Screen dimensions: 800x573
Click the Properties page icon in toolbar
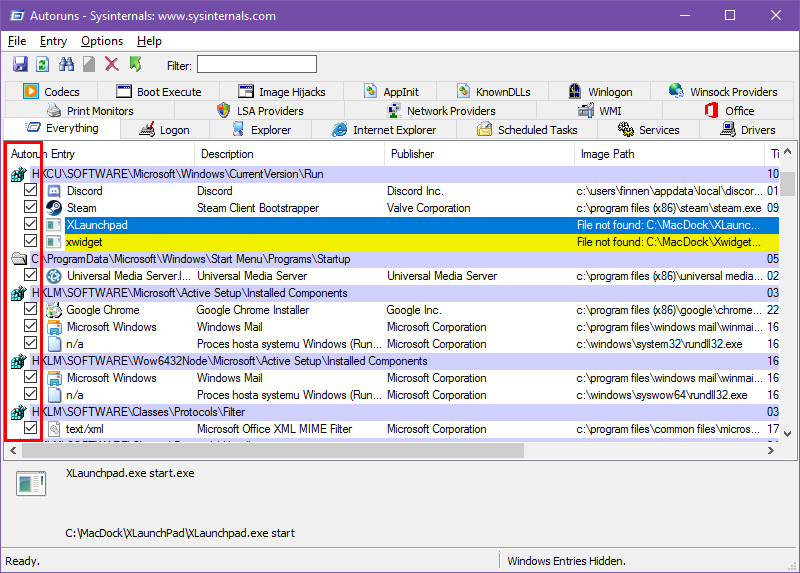pyautogui.click(x=89, y=64)
